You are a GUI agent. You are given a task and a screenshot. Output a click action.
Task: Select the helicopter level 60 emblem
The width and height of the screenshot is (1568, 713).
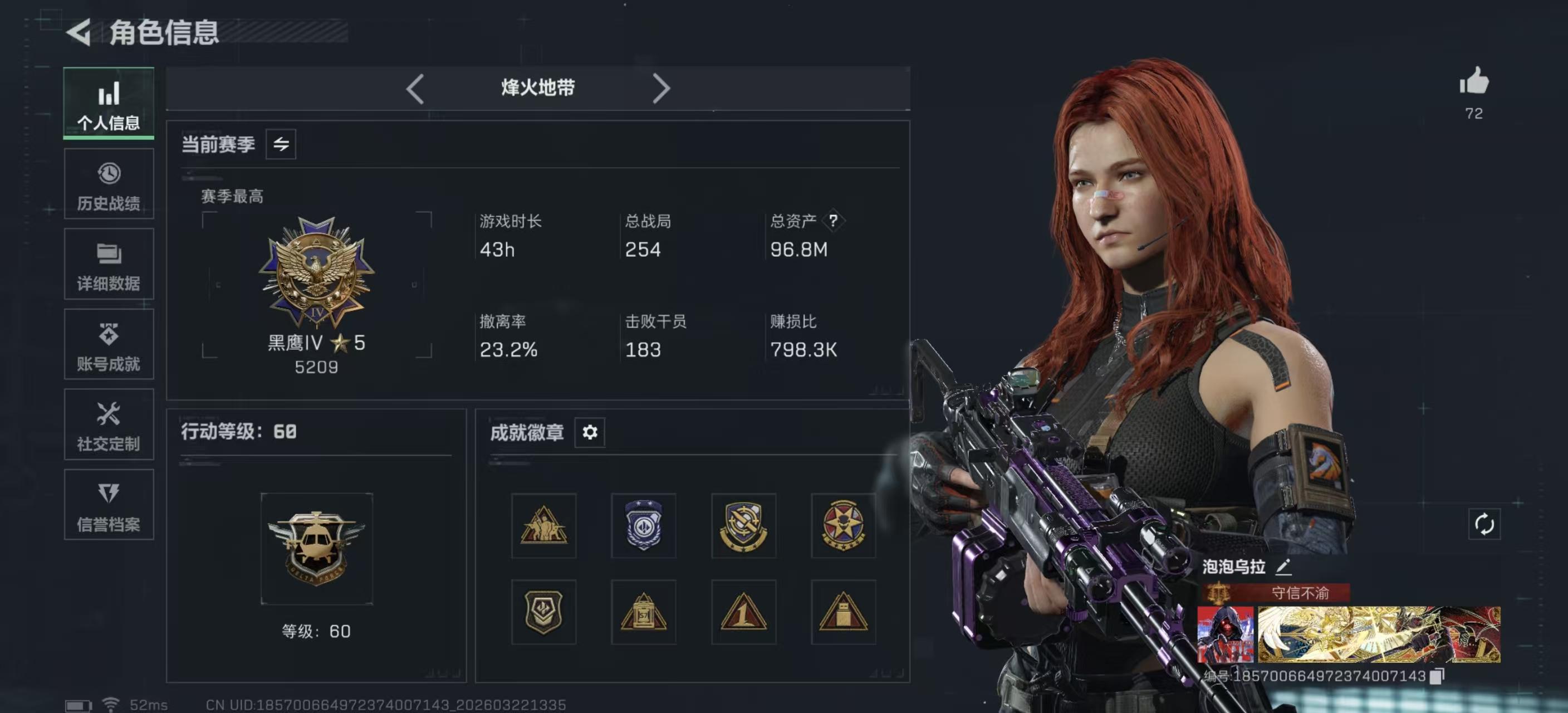tap(316, 549)
